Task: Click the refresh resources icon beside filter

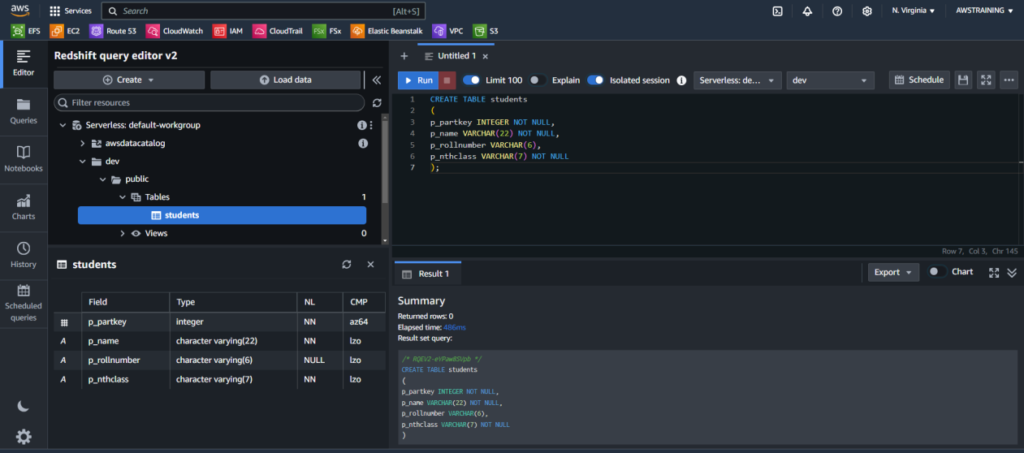Action: click(376, 102)
